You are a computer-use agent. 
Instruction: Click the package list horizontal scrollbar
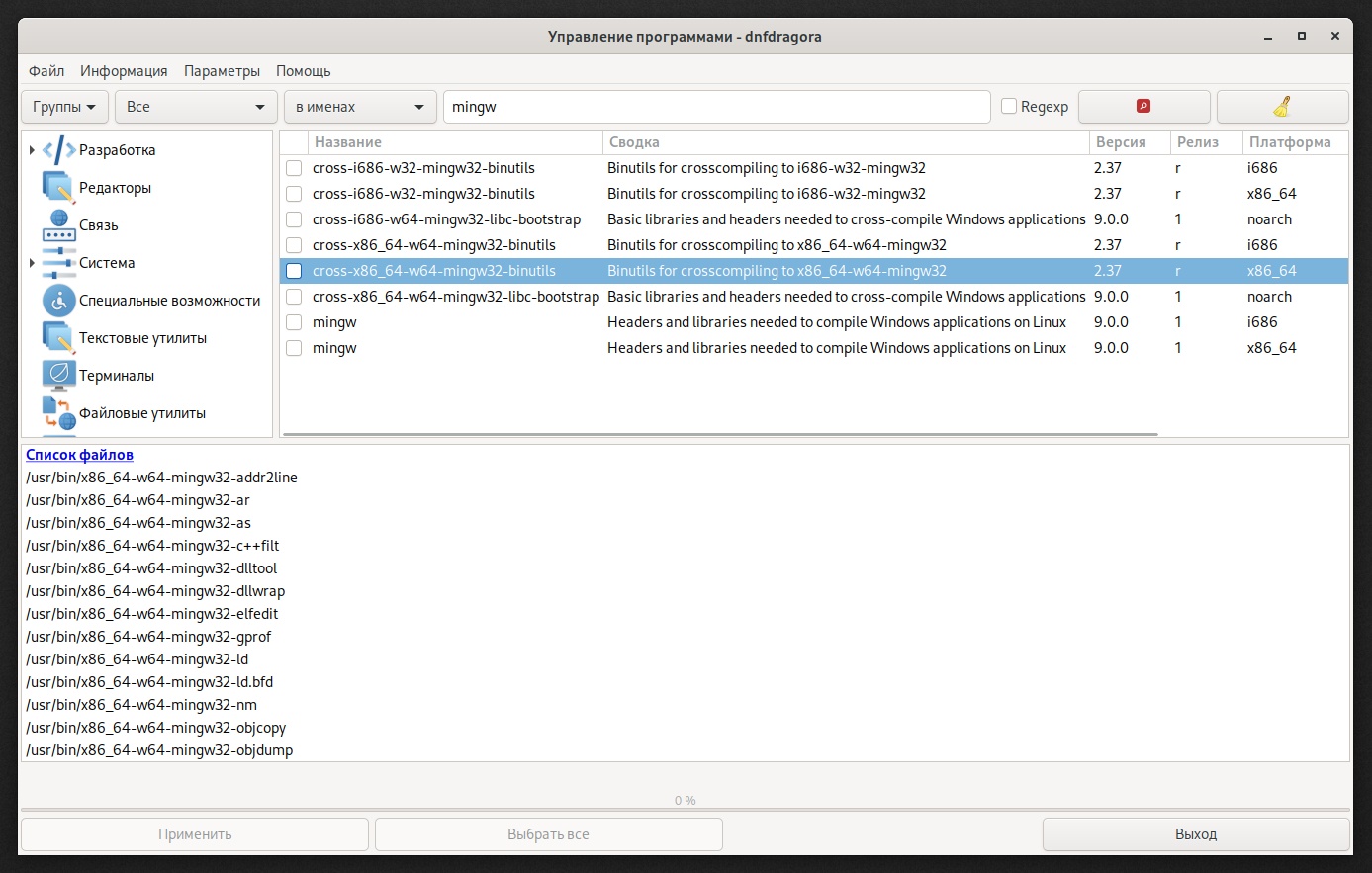pos(719,434)
